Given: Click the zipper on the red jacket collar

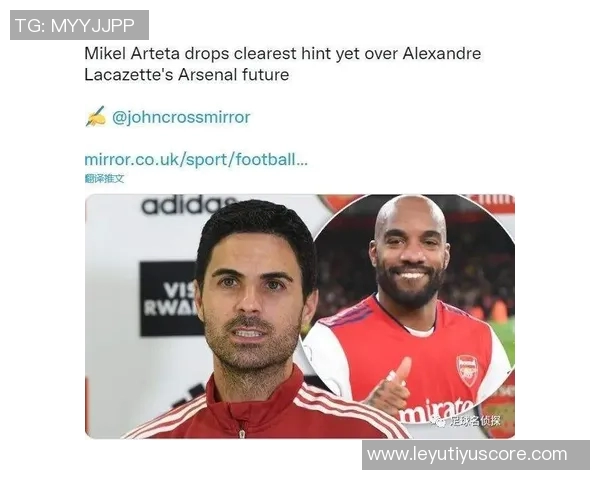Looking at the screenshot, I should coord(242,430).
